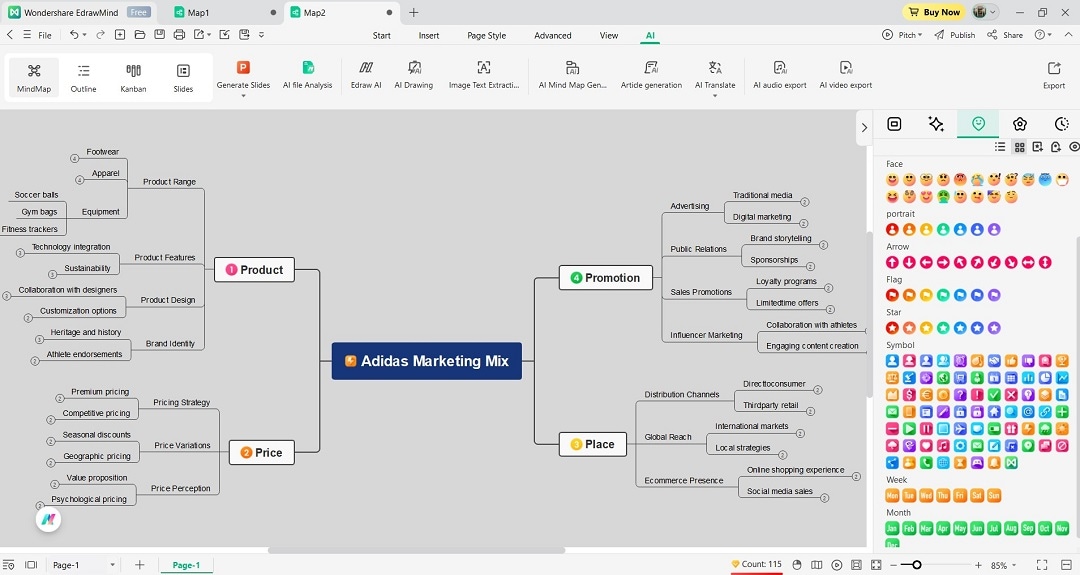Open the Insert ribbon tab
This screenshot has width=1080, height=575.
click(428, 35)
